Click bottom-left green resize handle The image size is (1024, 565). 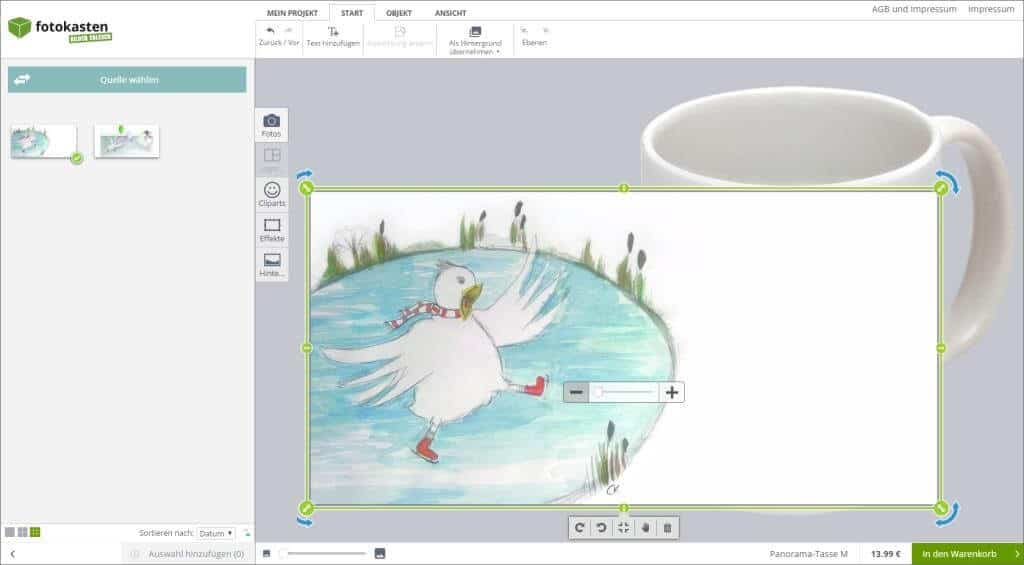click(x=306, y=508)
